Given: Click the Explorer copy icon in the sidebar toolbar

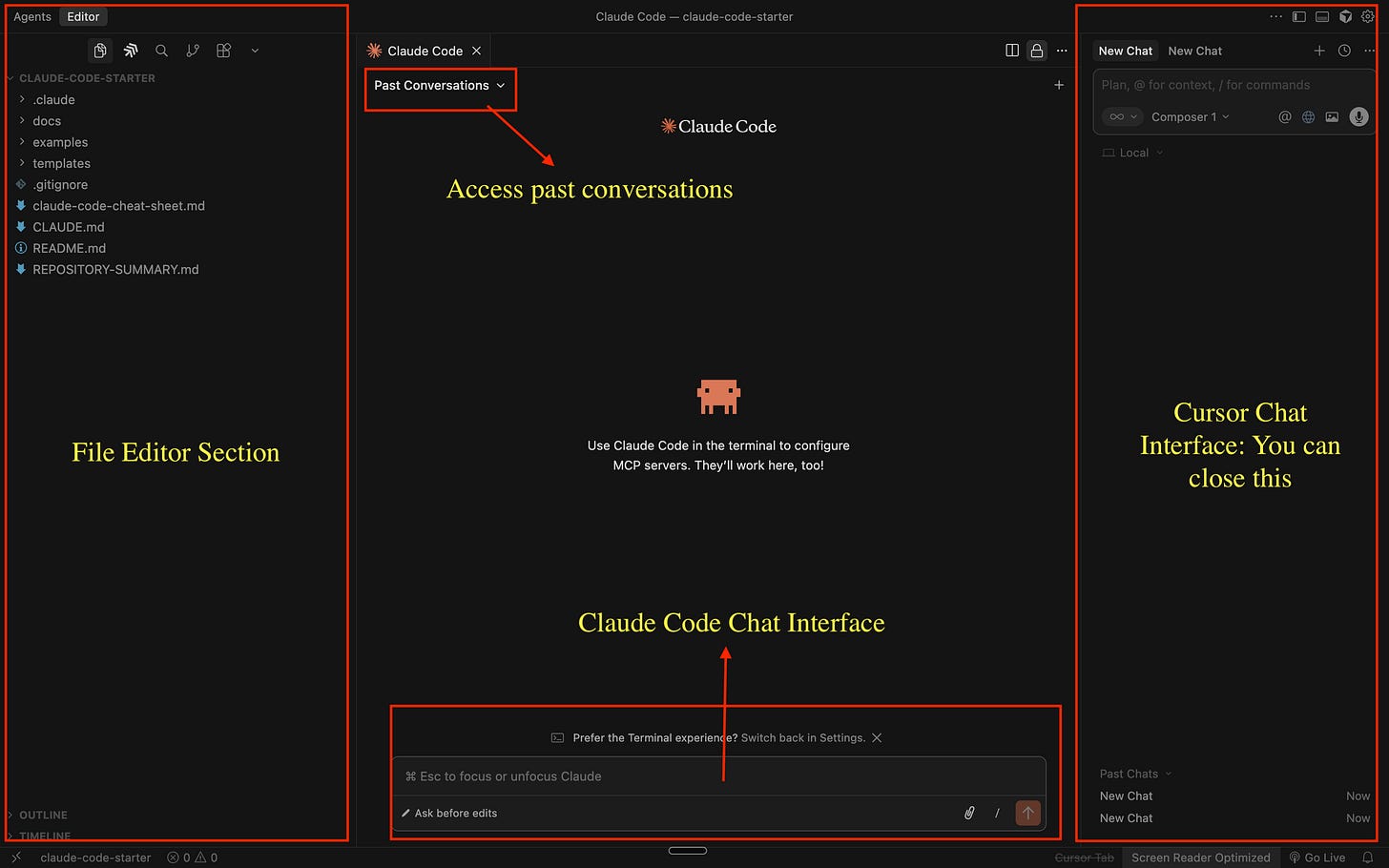Looking at the screenshot, I should 100,50.
